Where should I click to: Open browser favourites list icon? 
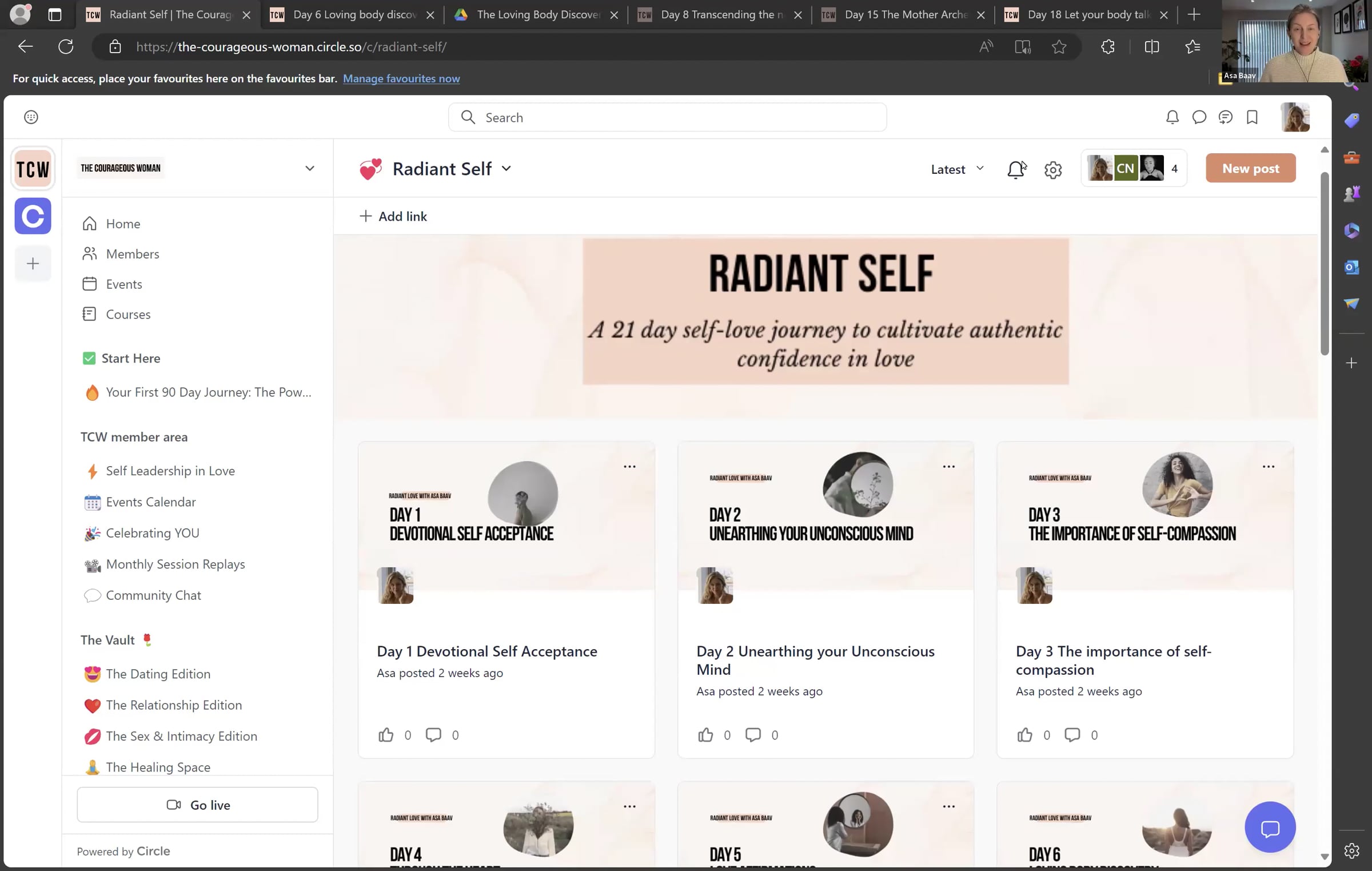(x=1192, y=46)
